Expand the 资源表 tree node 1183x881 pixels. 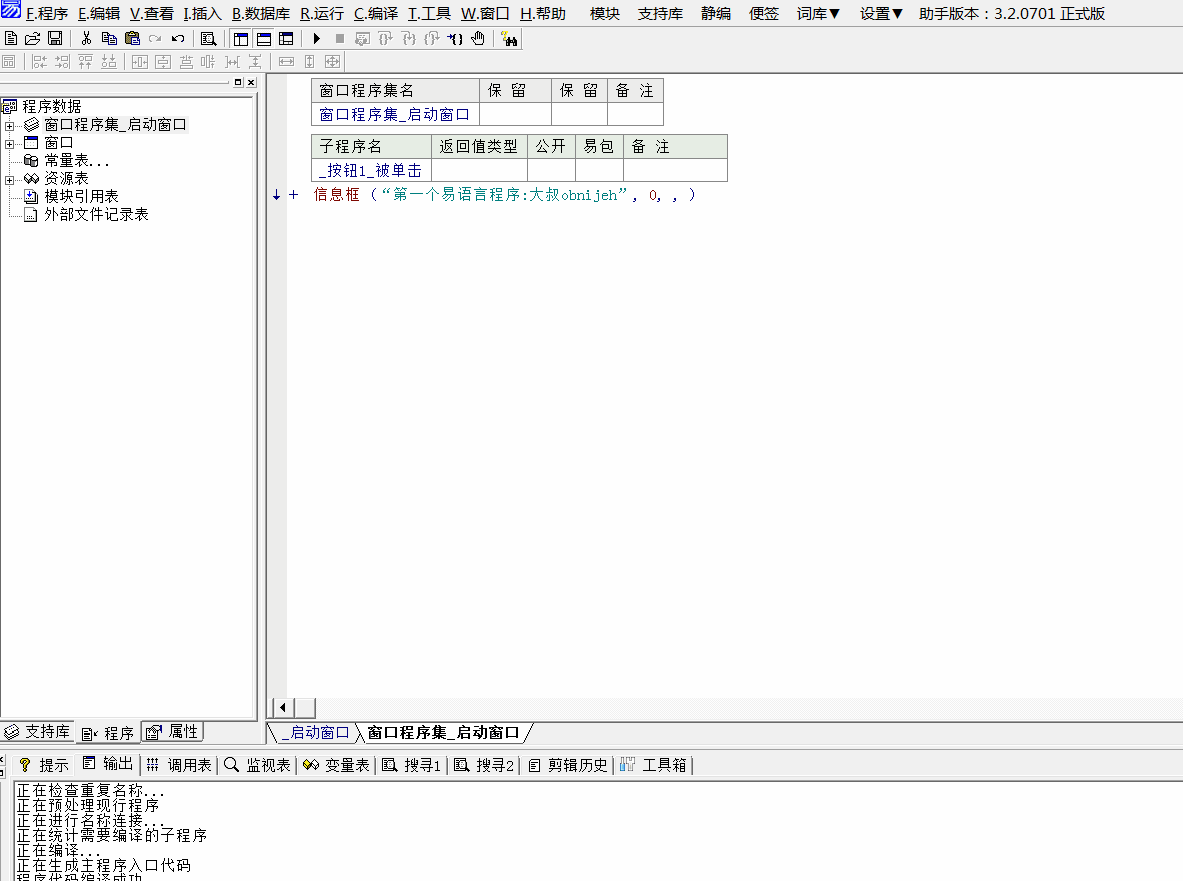[9, 180]
